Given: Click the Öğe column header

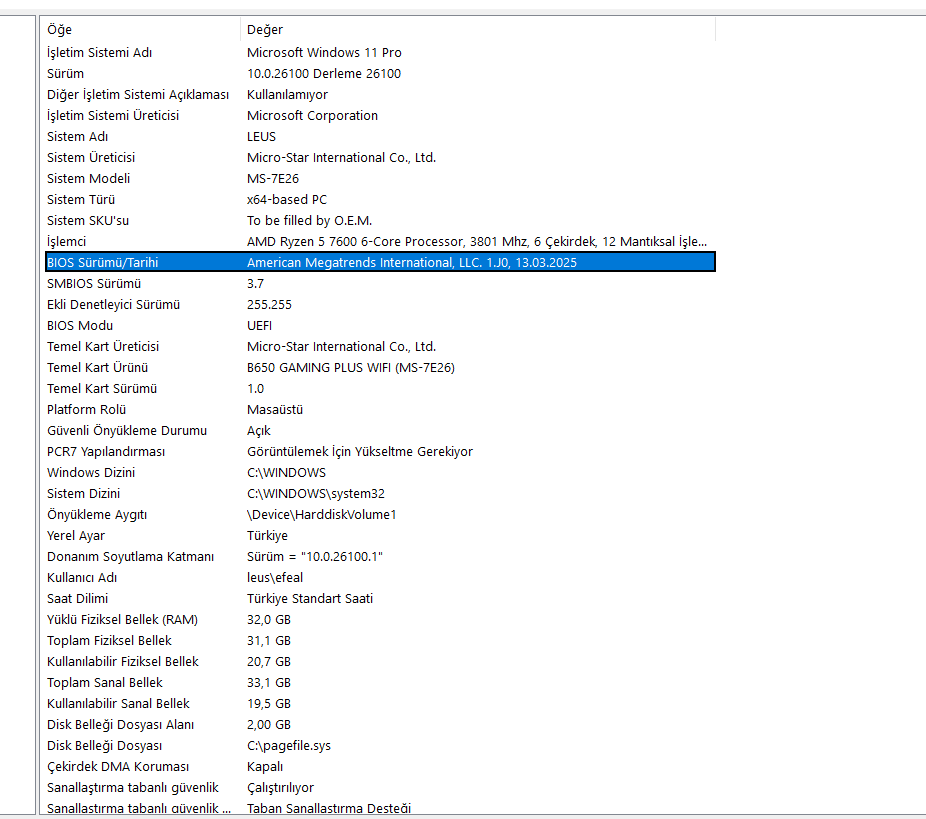Looking at the screenshot, I should point(142,30).
